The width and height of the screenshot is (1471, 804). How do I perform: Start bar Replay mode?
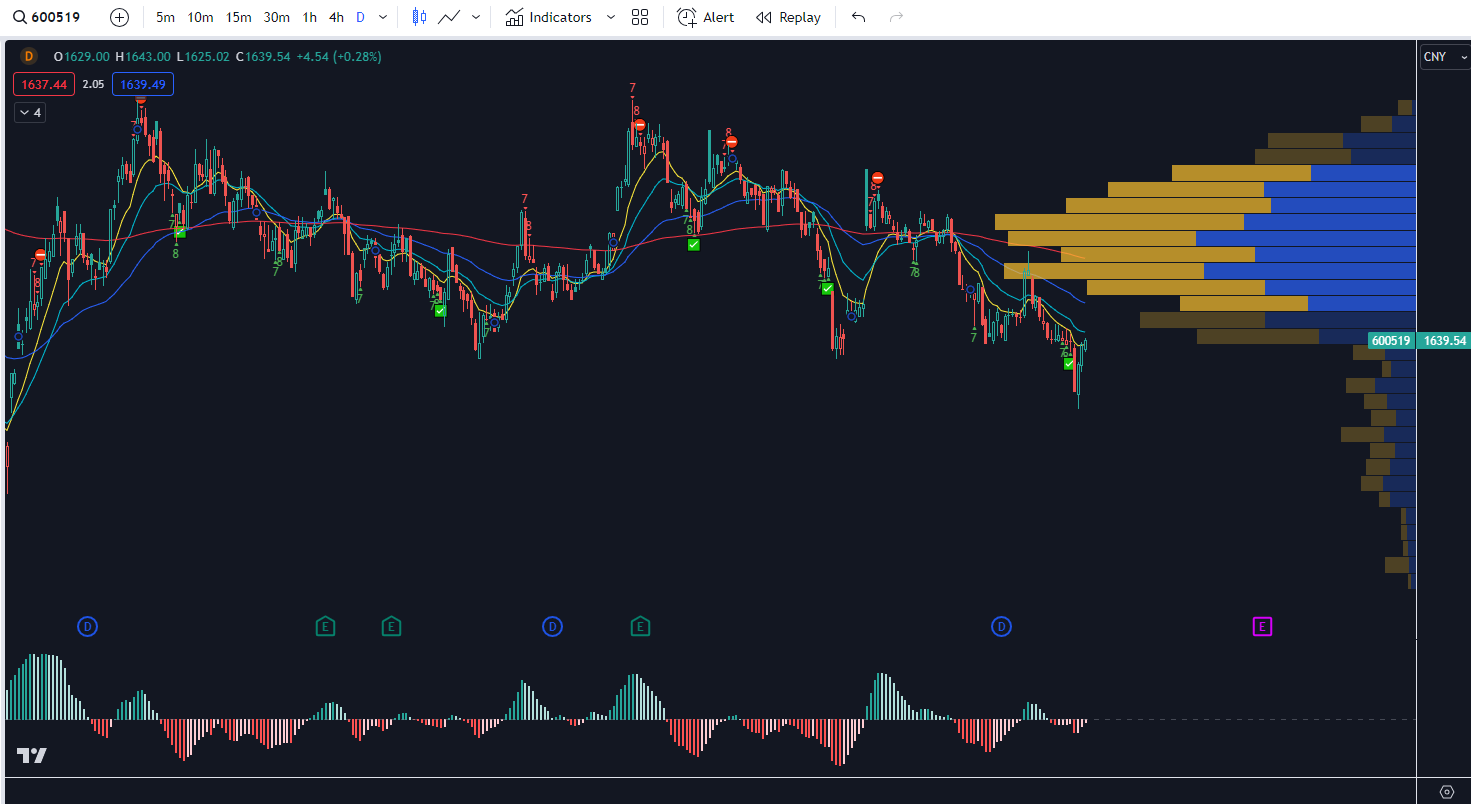(x=788, y=17)
